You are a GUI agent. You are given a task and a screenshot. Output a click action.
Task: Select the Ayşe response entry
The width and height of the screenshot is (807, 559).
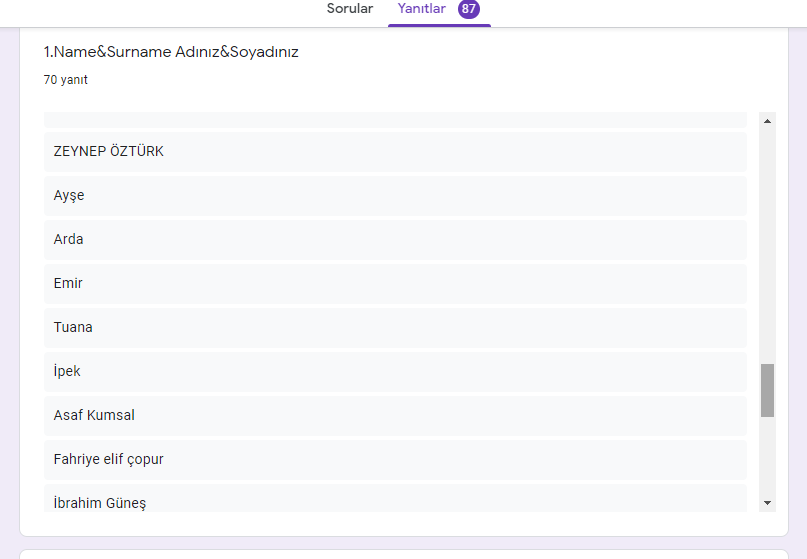point(395,196)
